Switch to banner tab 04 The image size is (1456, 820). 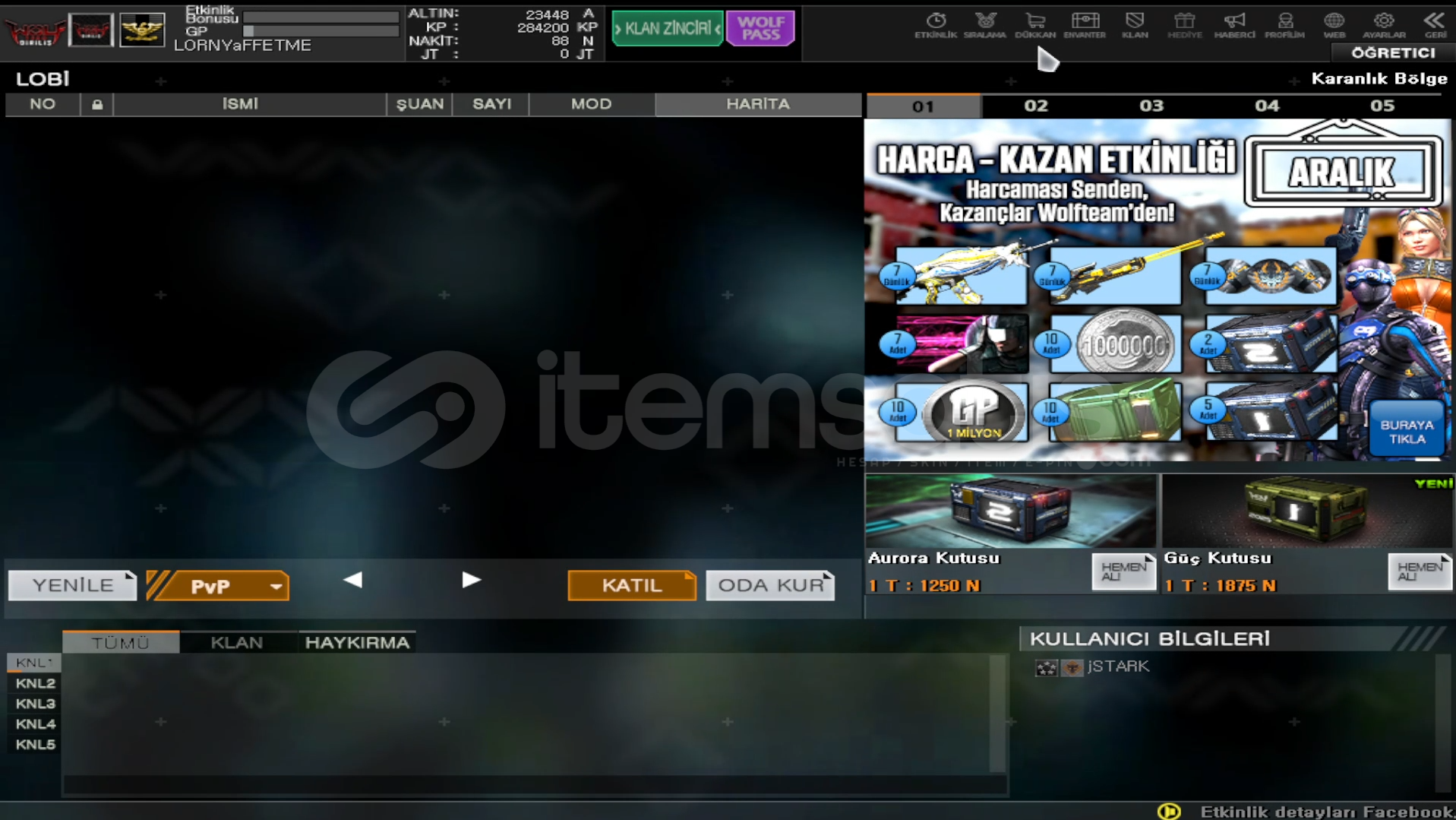point(1267,106)
